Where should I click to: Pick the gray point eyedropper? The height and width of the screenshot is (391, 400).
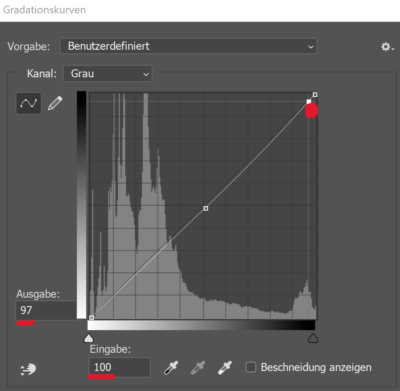(x=198, y=368)
